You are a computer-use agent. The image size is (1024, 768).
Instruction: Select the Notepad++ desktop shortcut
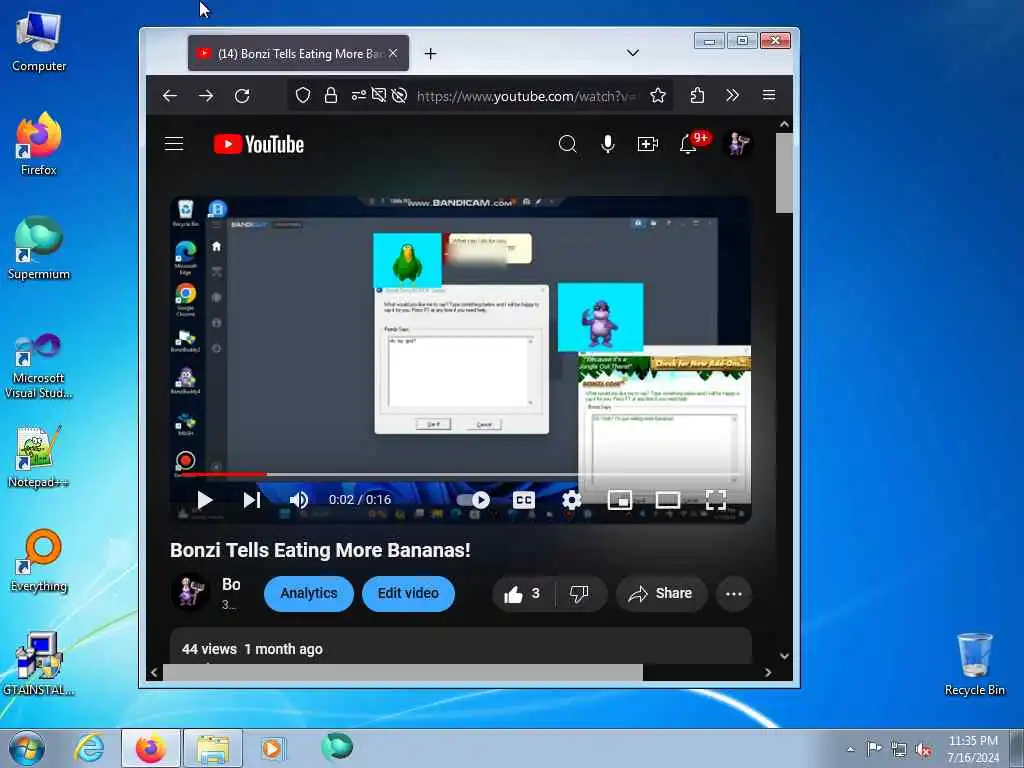pyautogui.click(x=39, y=456)
